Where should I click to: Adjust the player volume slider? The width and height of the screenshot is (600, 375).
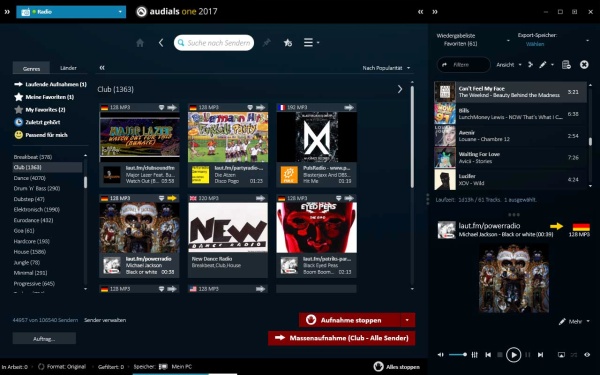point(458,355)
